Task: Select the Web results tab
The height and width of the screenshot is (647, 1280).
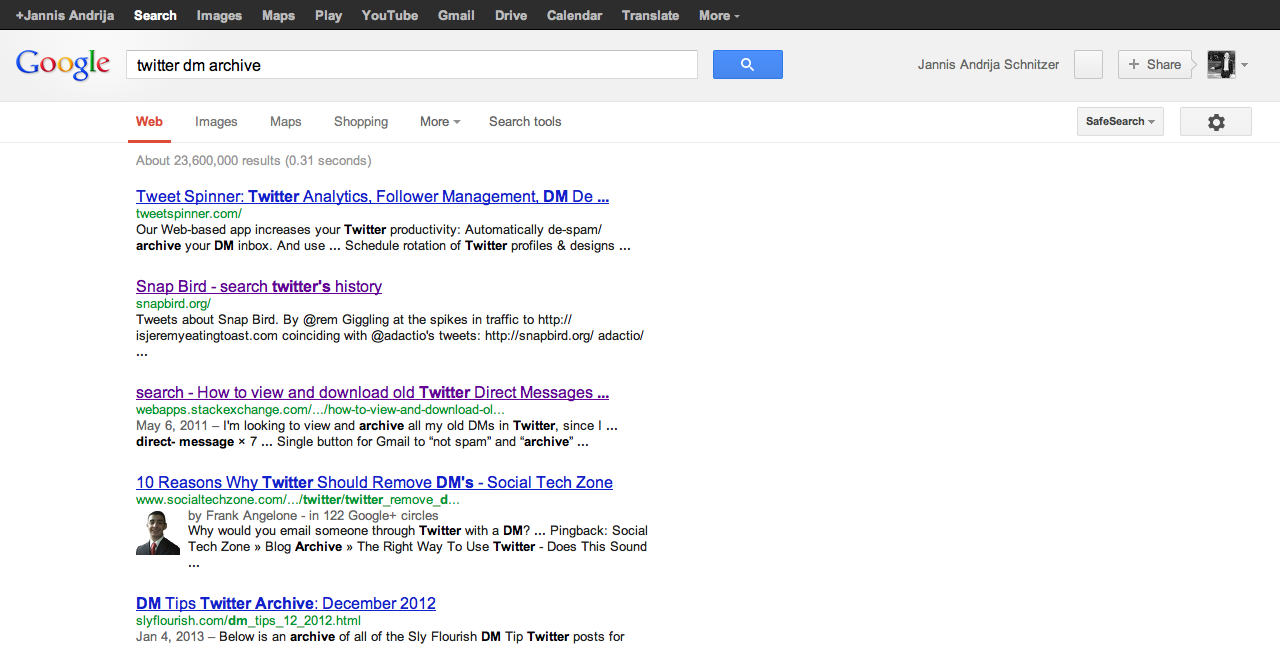Action: tap(149, 121)
